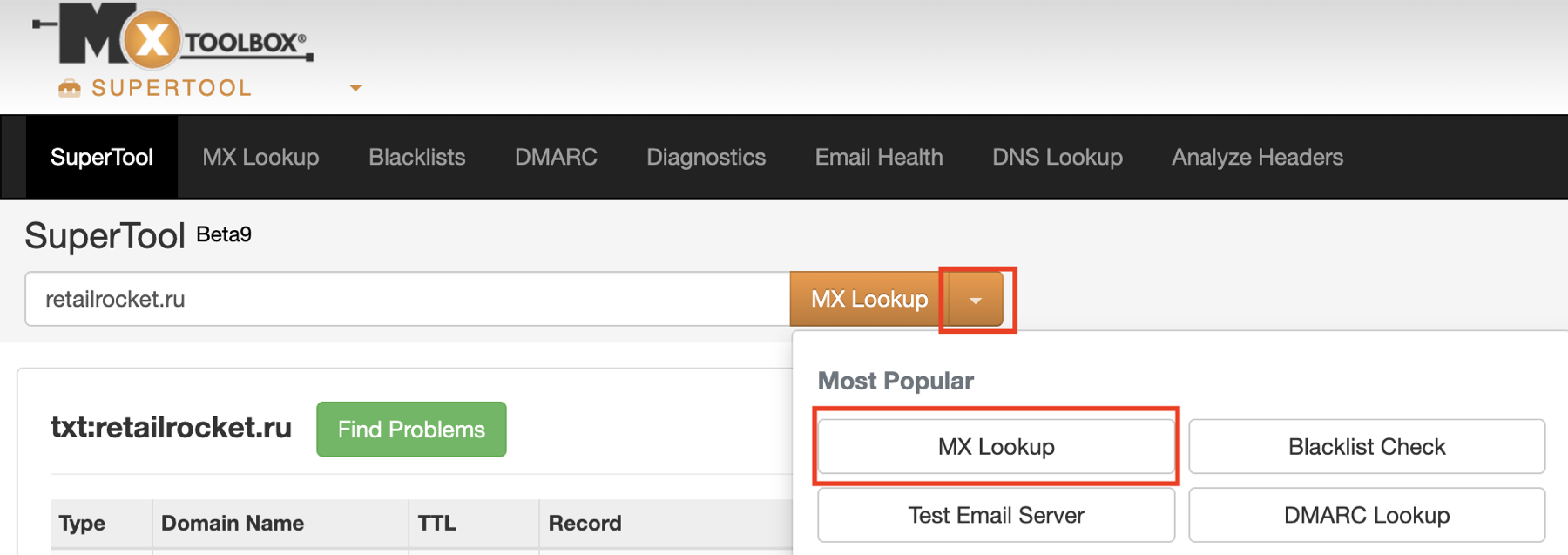Click the Domain Name column header

280,523
